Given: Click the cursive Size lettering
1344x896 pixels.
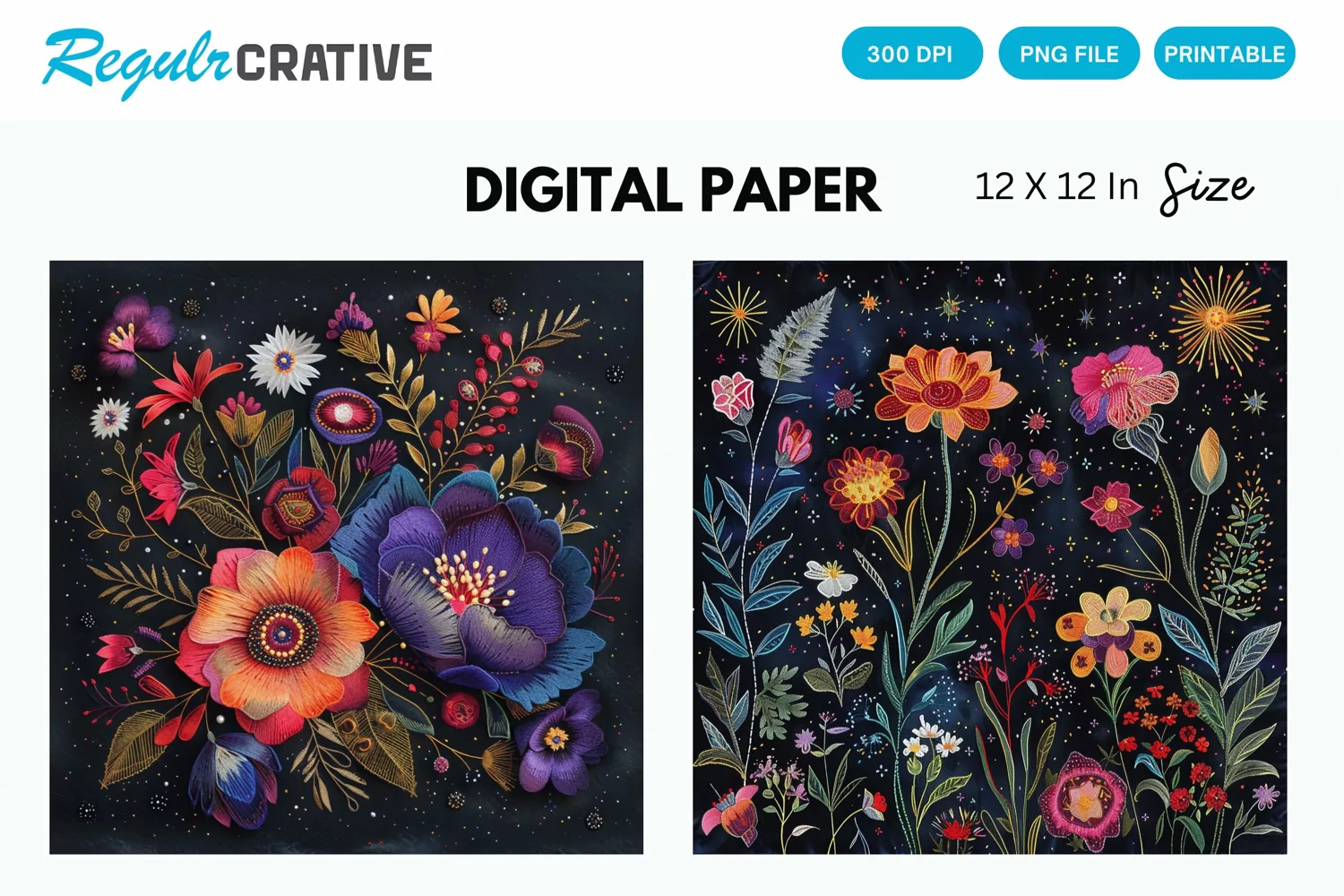Looking at the screenshot, I should pos(1207,189).
